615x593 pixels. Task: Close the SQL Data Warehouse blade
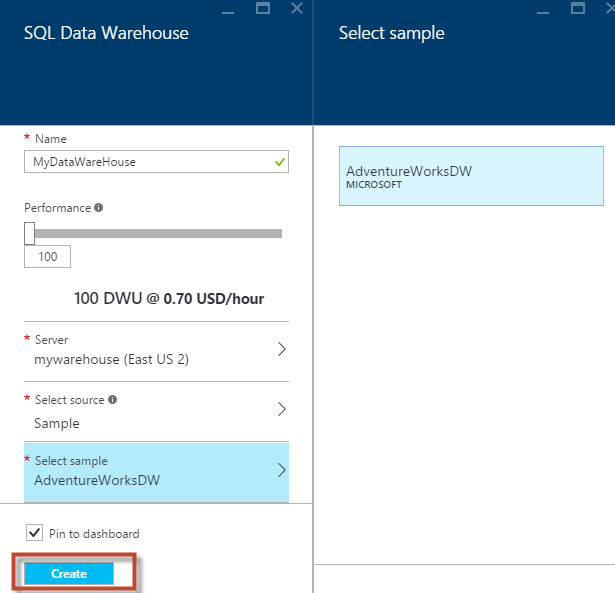[297, 8]
